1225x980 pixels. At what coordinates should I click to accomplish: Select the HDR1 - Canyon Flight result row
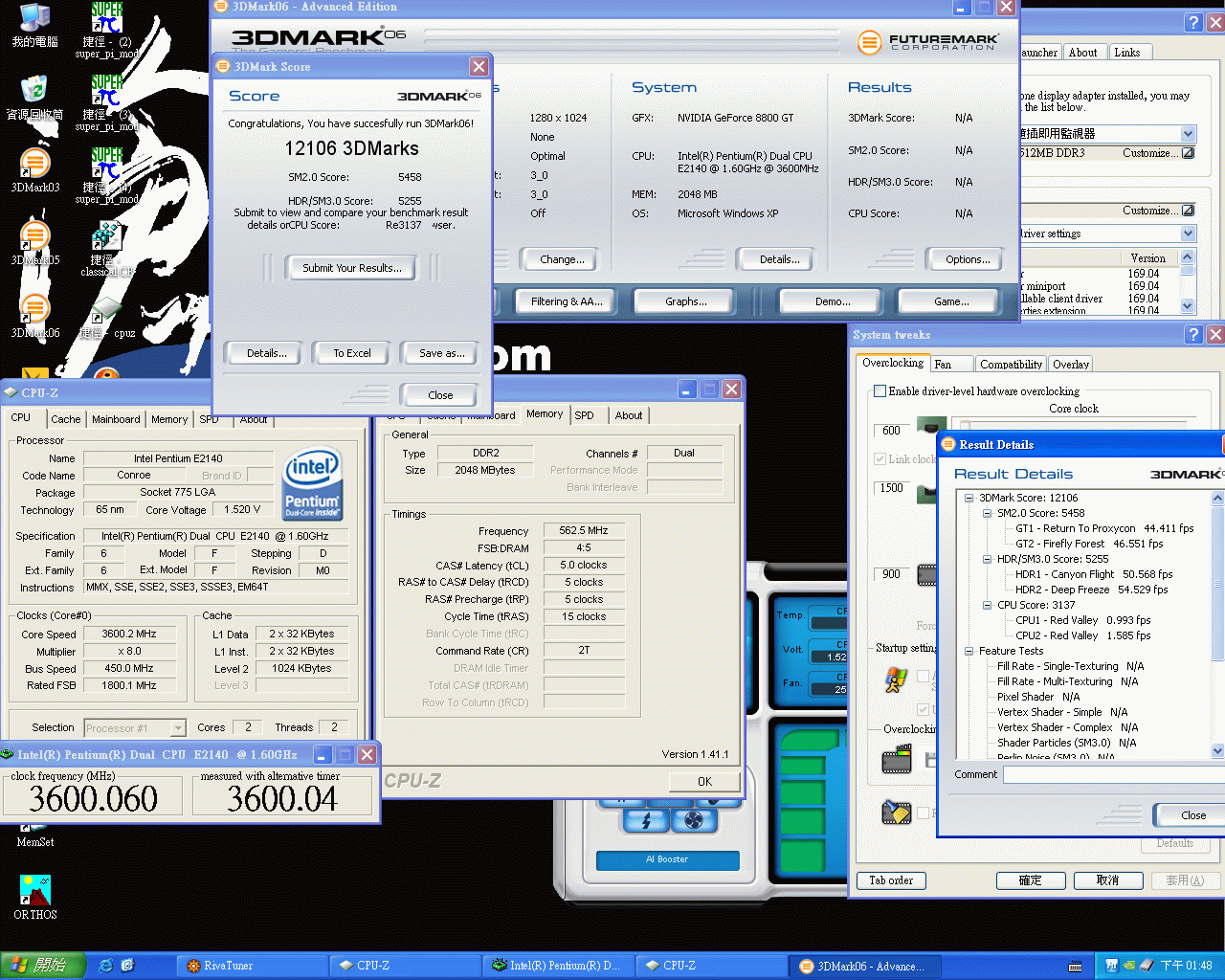point(1094,574)
